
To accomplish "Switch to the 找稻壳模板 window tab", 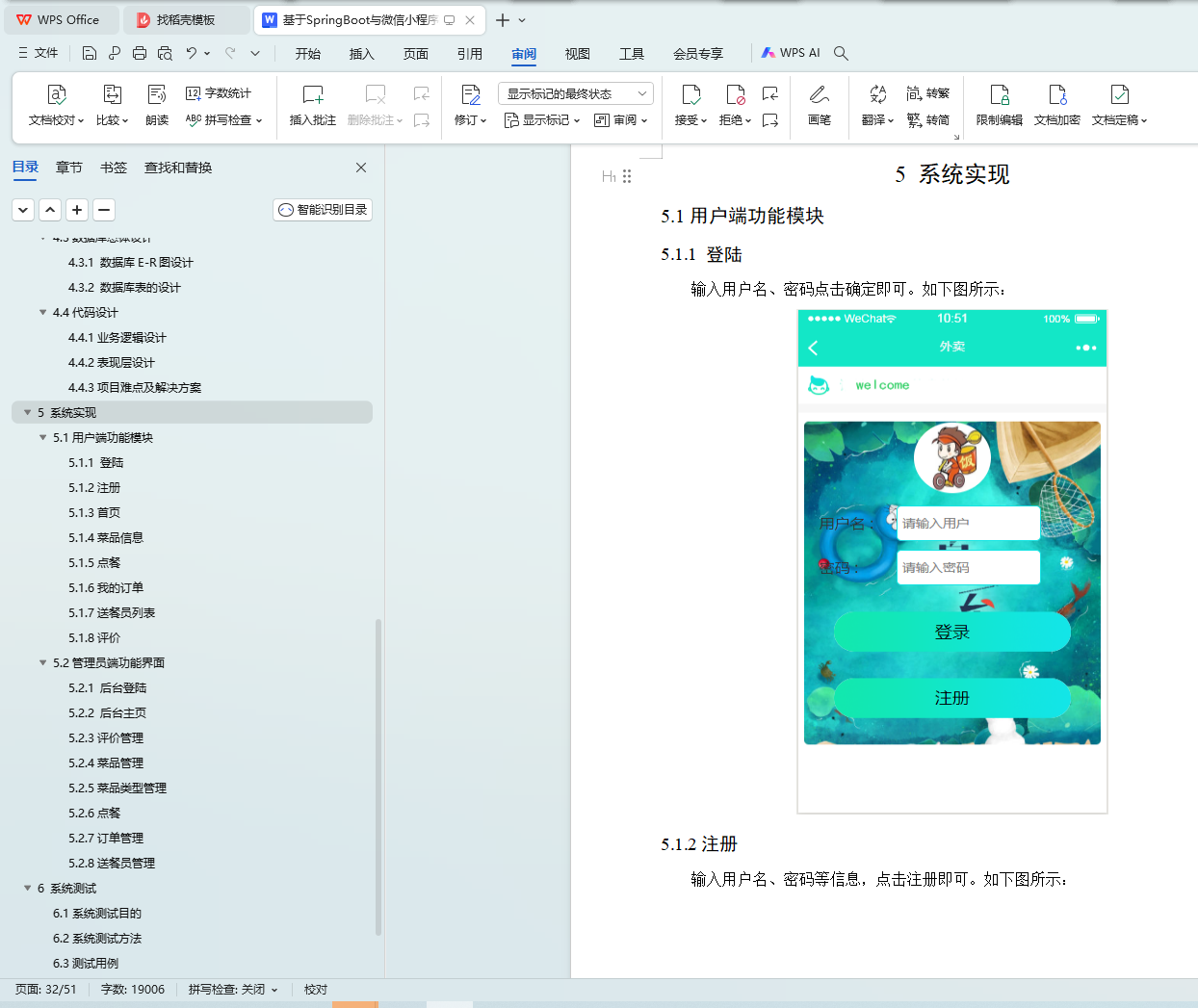I will 188,19.
